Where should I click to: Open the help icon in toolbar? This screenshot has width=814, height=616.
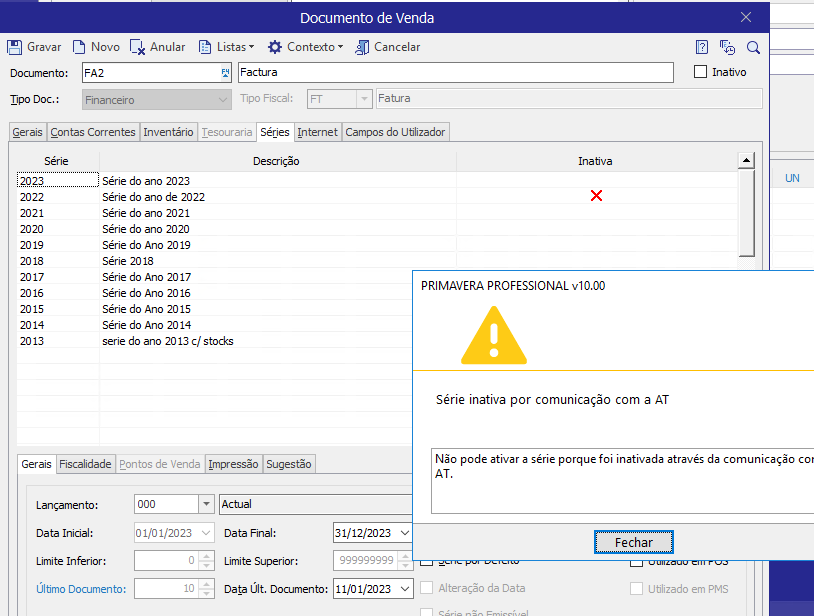point(702,47)
